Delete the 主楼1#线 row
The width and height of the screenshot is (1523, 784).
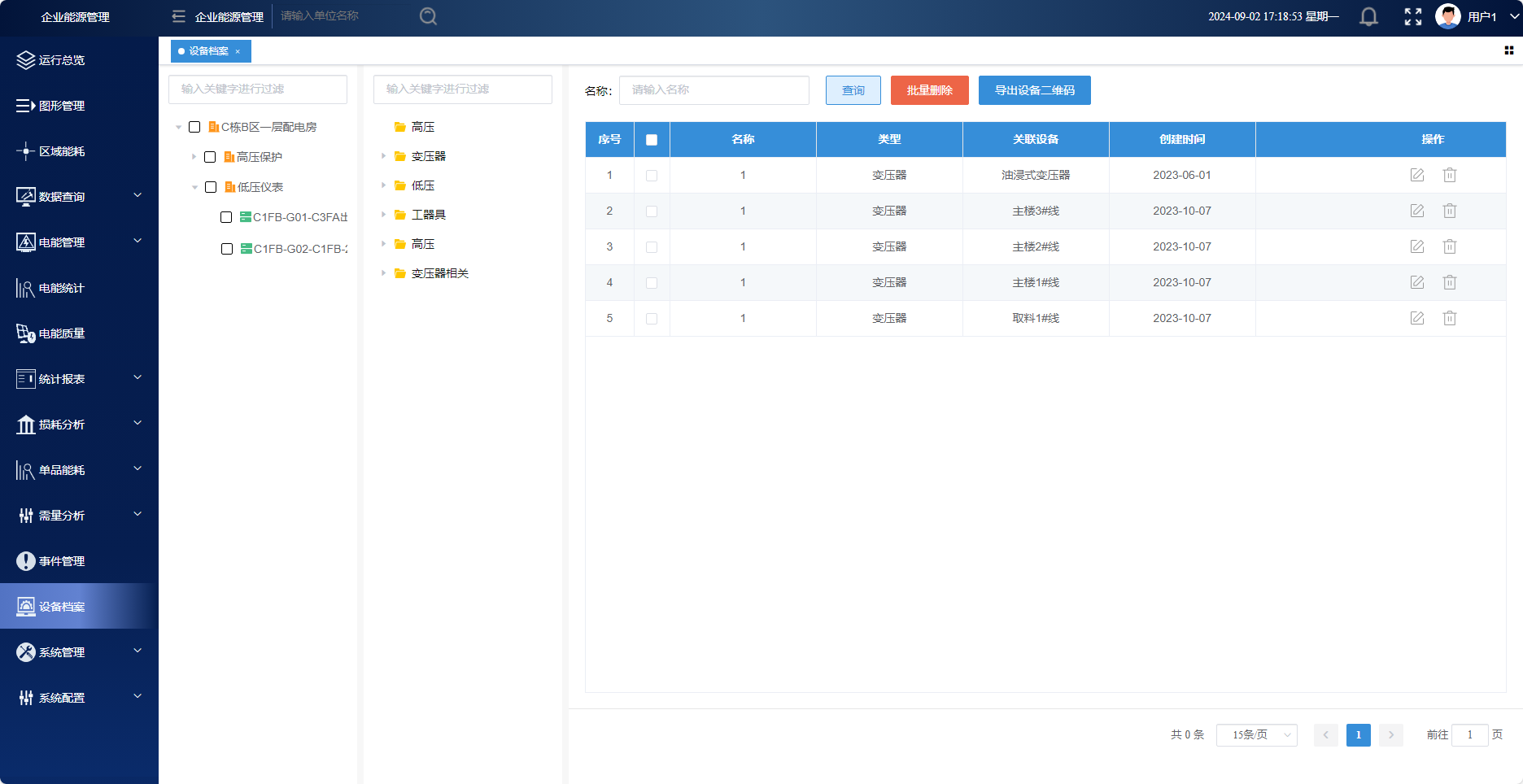click(x=1450, y=282)
